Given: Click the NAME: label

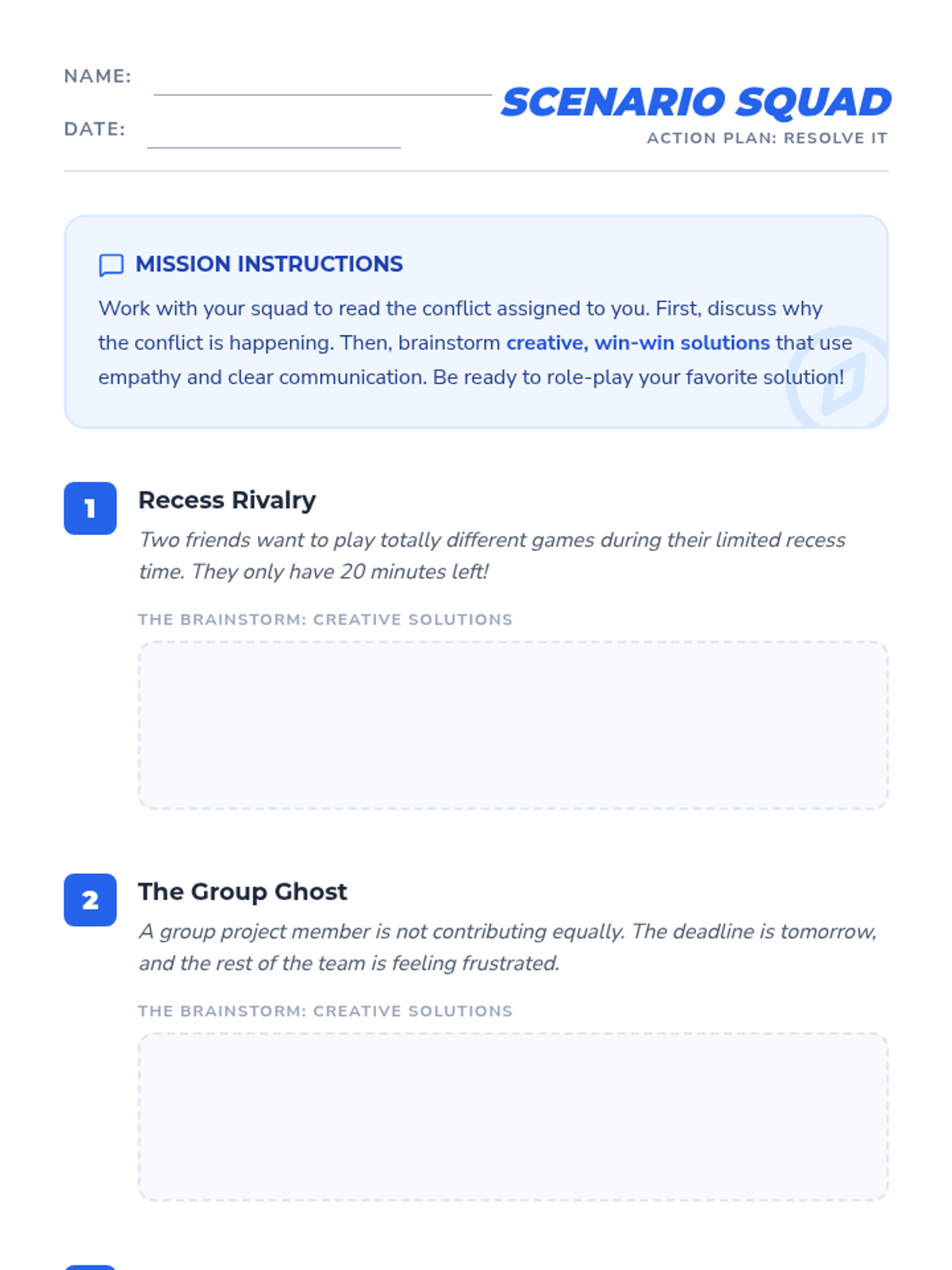Looking at the screenshot, I should coord(98,76).
